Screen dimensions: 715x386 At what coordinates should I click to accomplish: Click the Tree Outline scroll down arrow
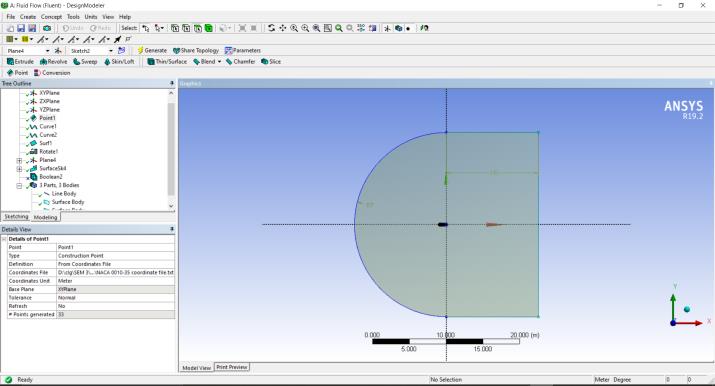[x=171, y=206]
